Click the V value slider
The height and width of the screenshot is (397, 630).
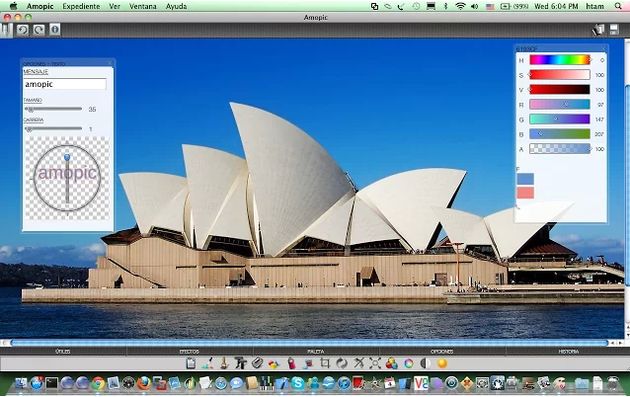tap(560, 90)
